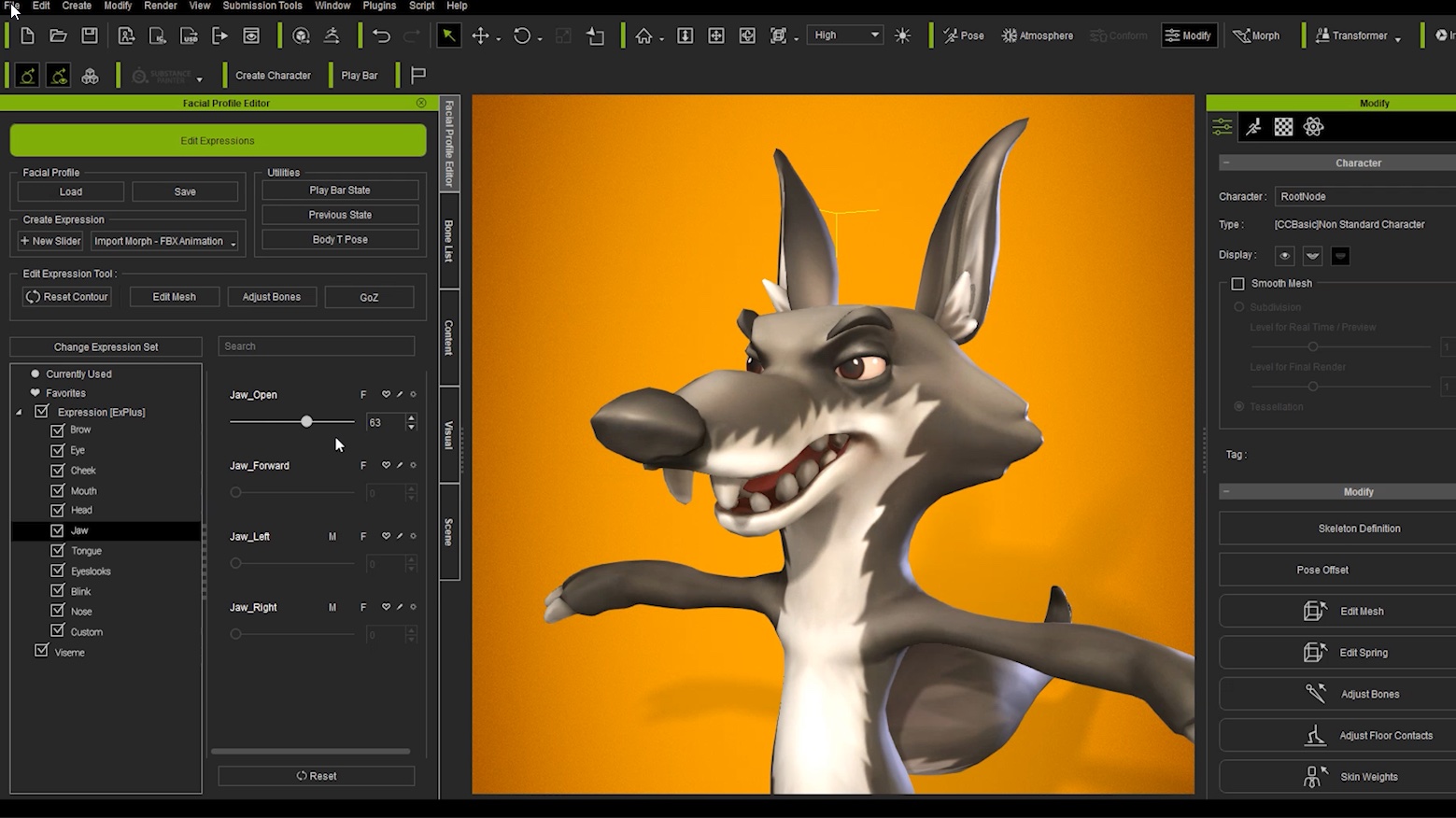This screenshot has width=1456, height=818.
Task: Click the Rotate tool icon
Action: coord(522,35)
